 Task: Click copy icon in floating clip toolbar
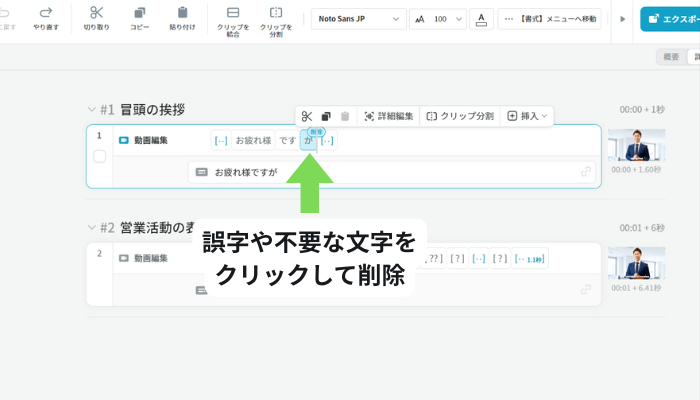click(x=326, y=116)
